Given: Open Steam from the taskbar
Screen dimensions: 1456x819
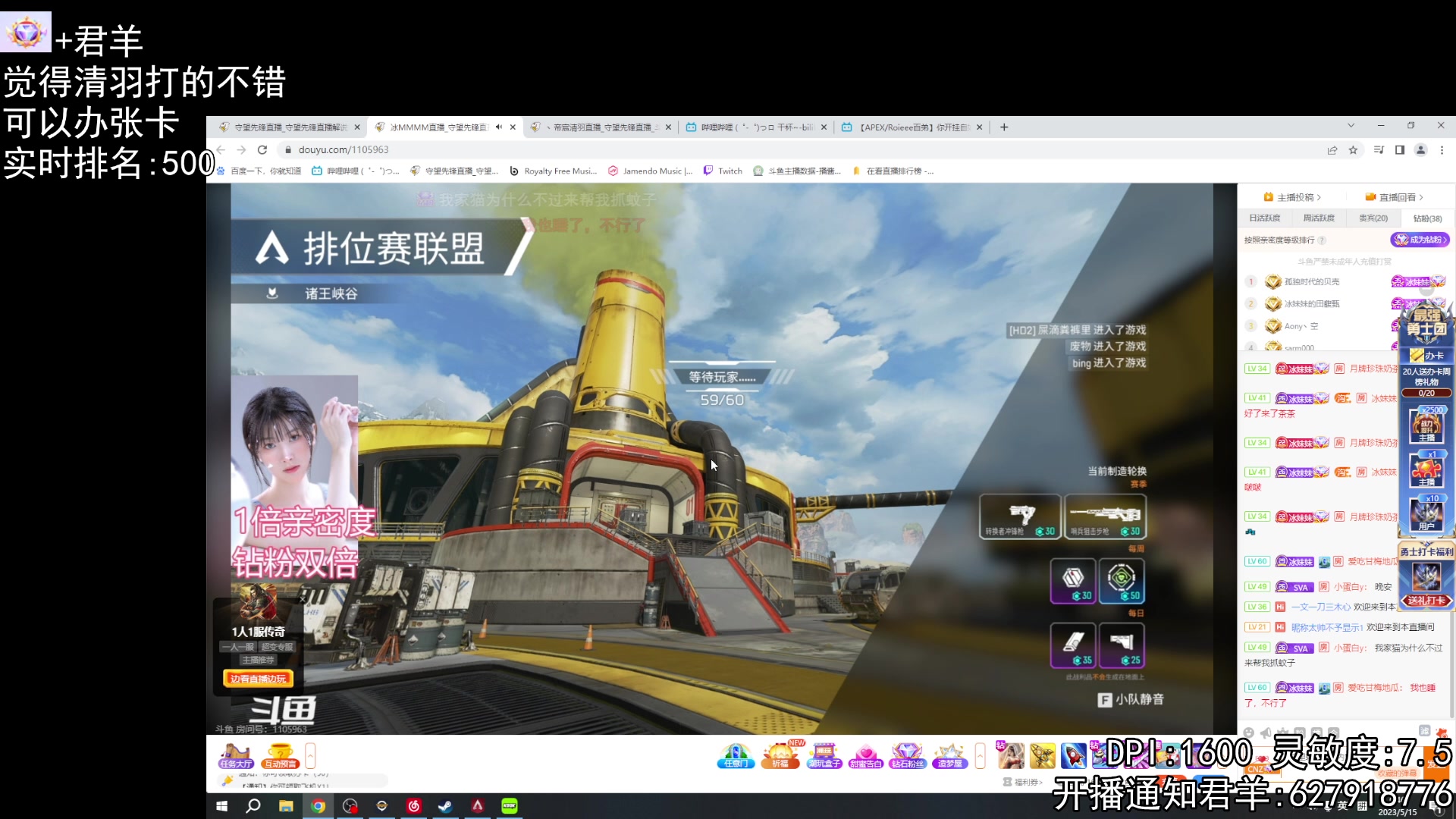Looking at the screenshot, I should pyautogui.click(x=445, y=806).
